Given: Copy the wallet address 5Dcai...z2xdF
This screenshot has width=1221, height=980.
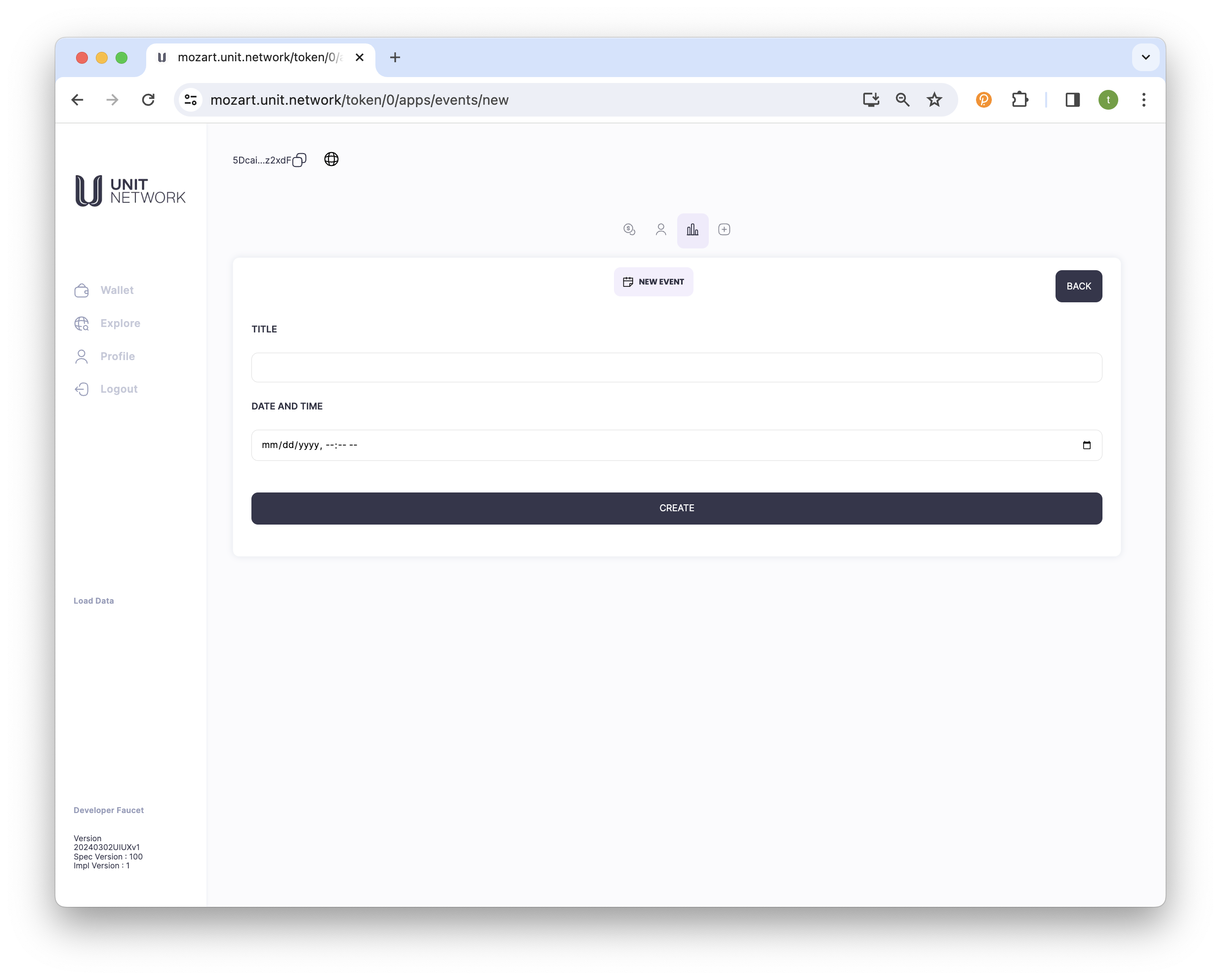Looking at the screenshot, I should click(x=299, y=161).
